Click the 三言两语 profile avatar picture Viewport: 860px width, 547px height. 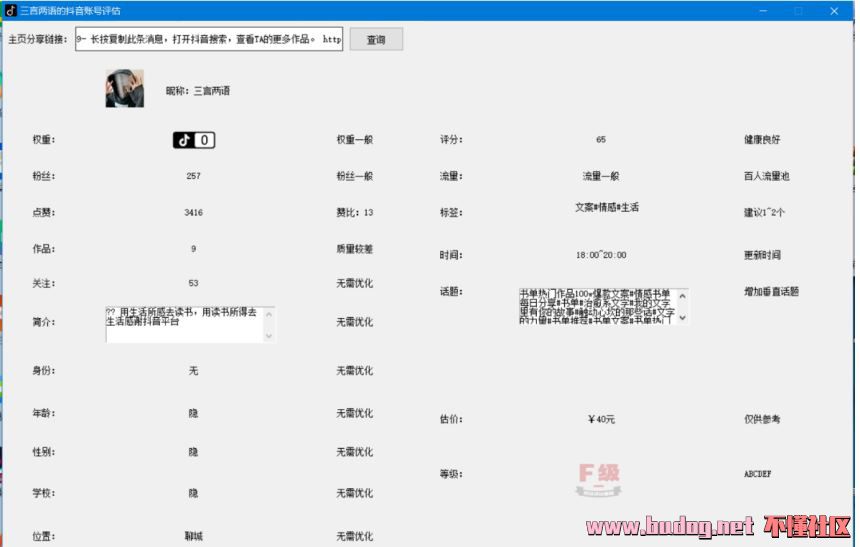125,89
